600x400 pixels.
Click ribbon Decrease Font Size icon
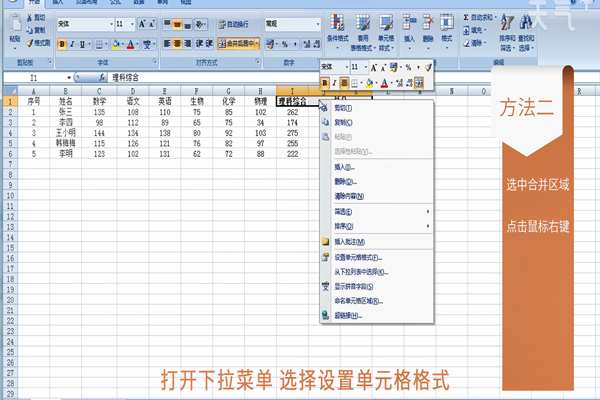[152, 24]
